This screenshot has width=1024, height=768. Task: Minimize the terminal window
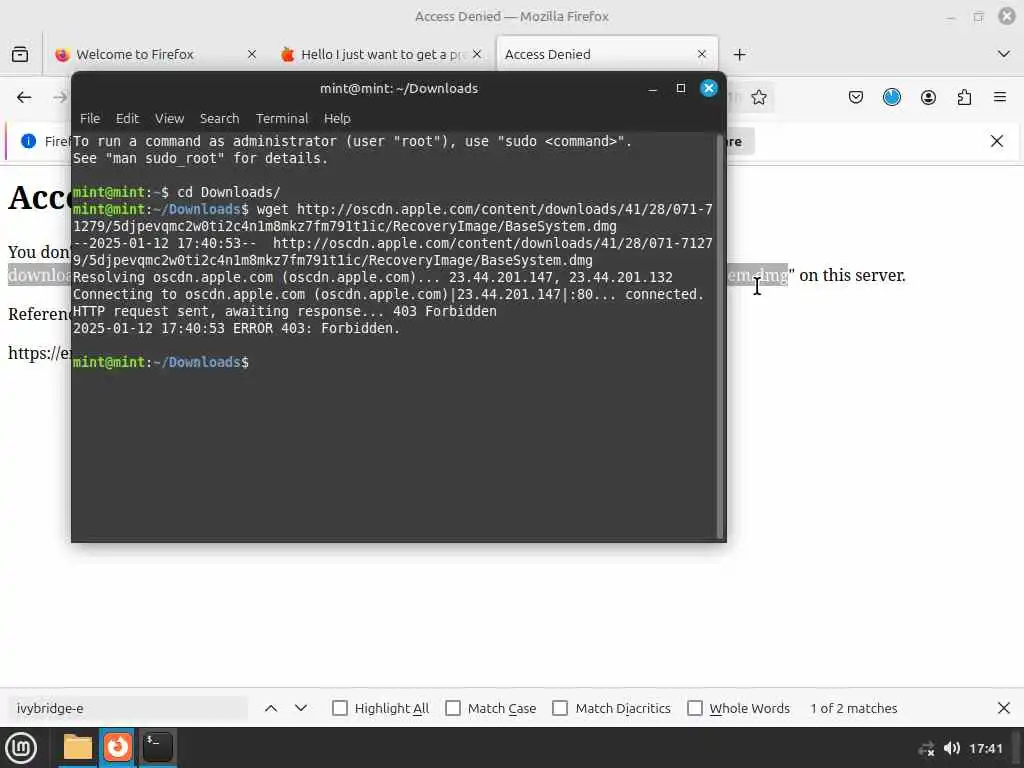pos(652,88)
